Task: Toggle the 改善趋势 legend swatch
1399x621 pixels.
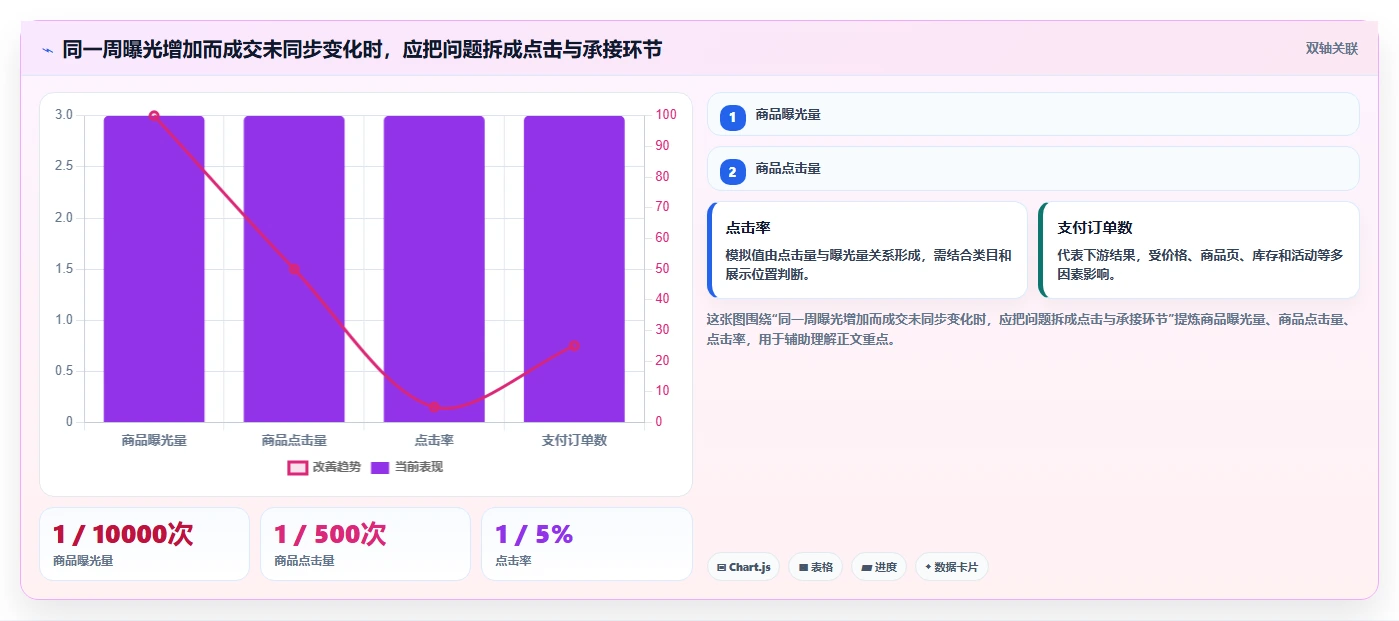Action: [297, 467]
